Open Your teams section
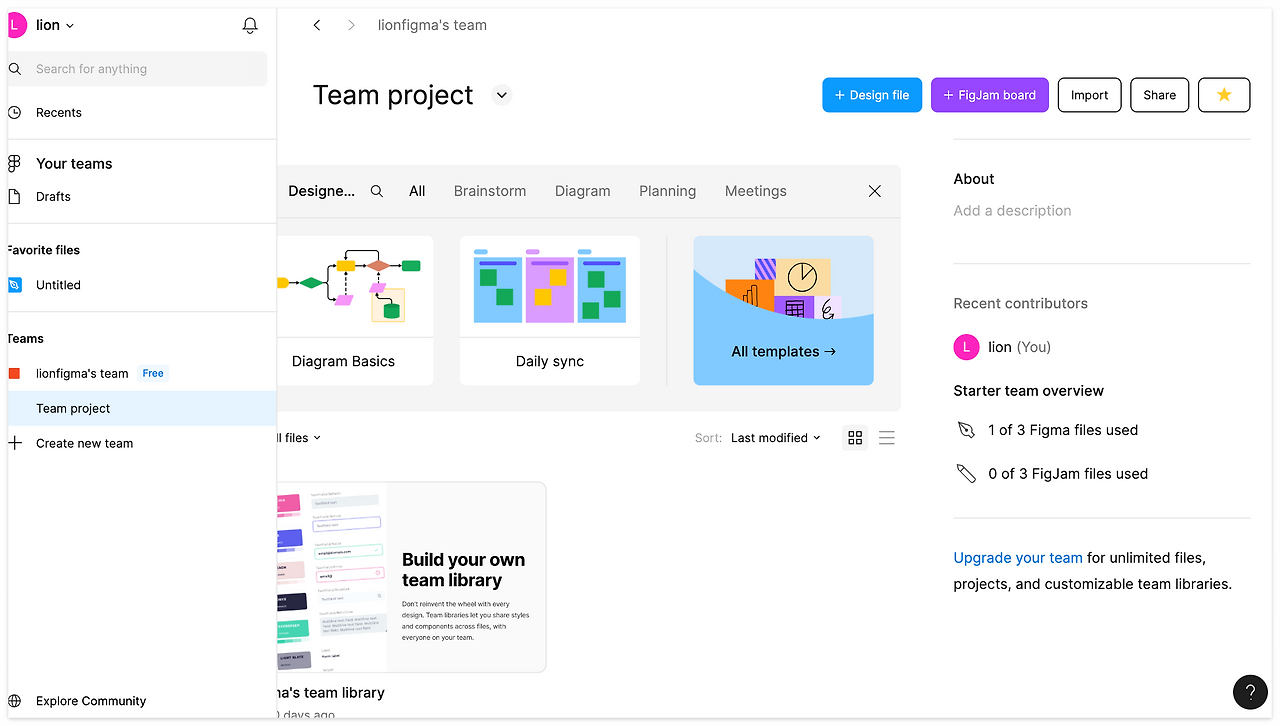 [x=74, y=164]
